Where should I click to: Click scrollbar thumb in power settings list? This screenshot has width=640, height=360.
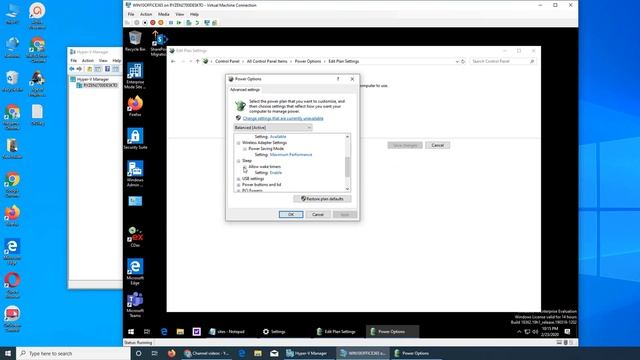[348, 167]
